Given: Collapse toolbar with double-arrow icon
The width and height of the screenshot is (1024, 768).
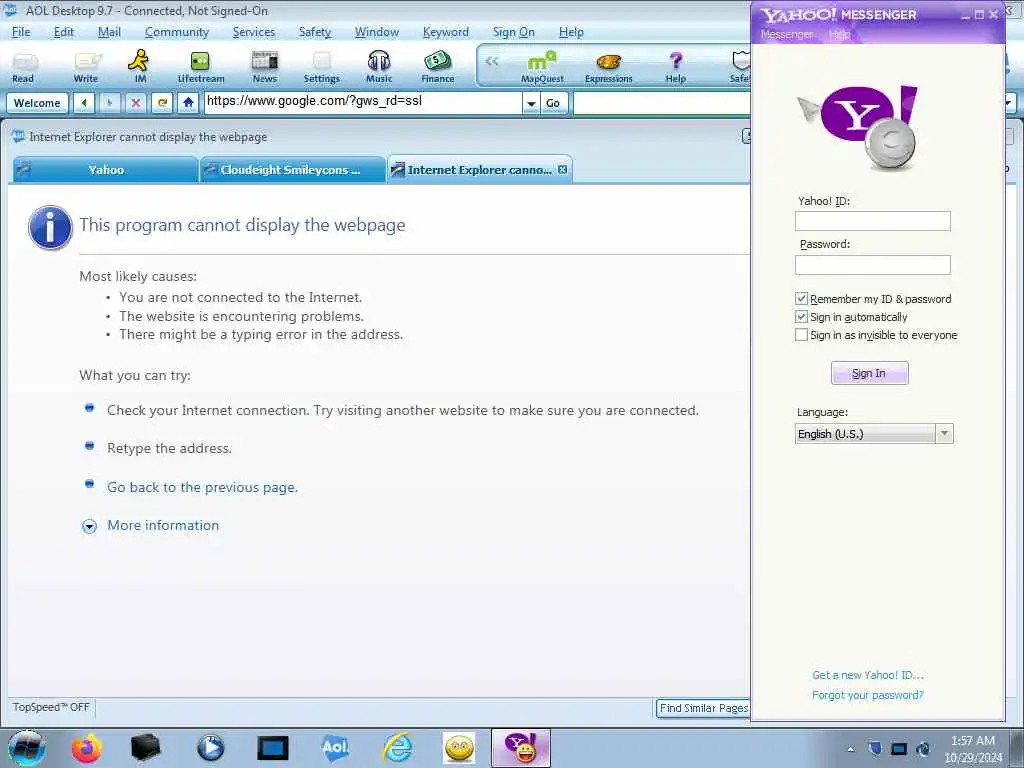Looking at the screenshot, I should point(492,61).
